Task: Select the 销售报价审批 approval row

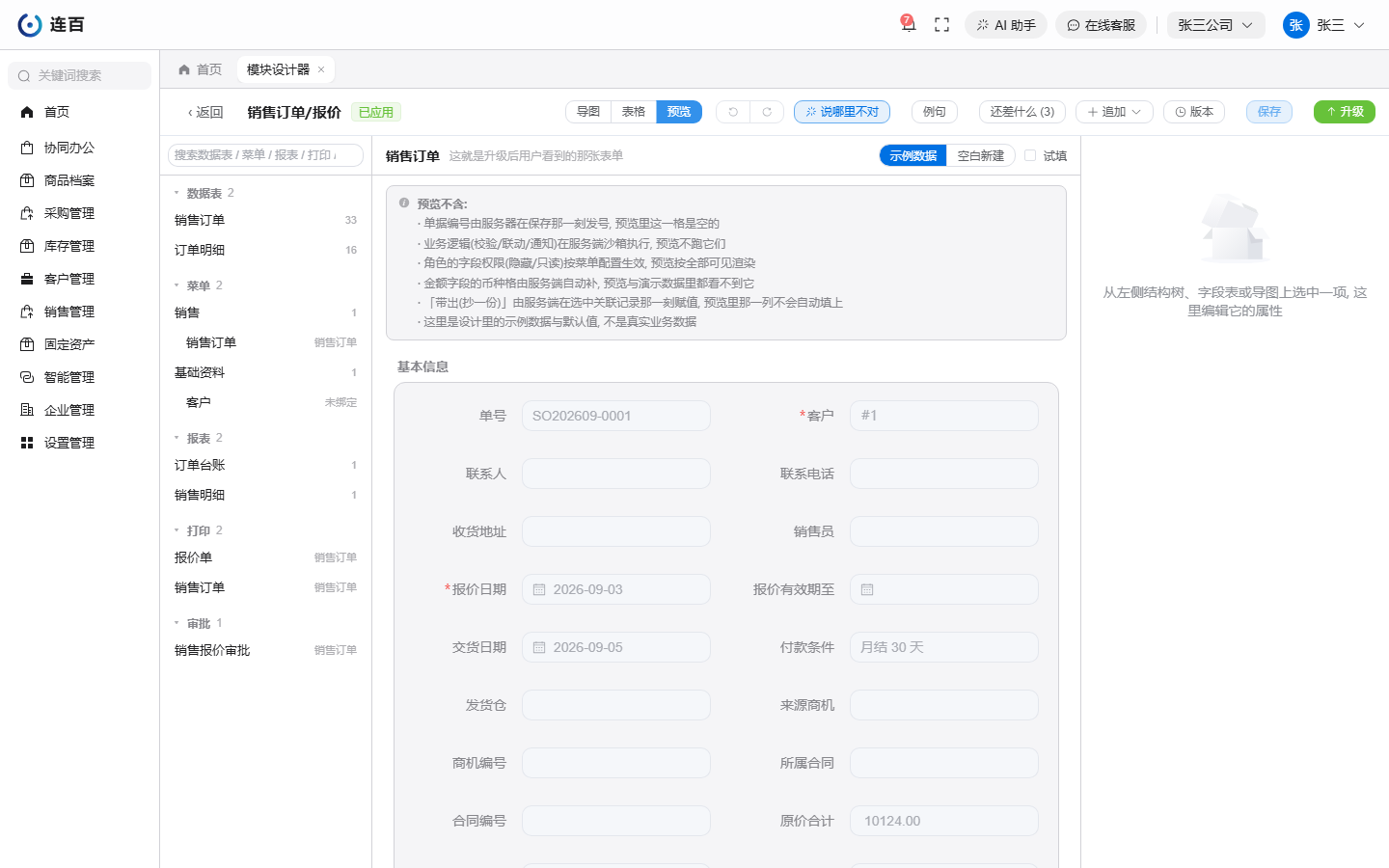Action: click(265, 650)
